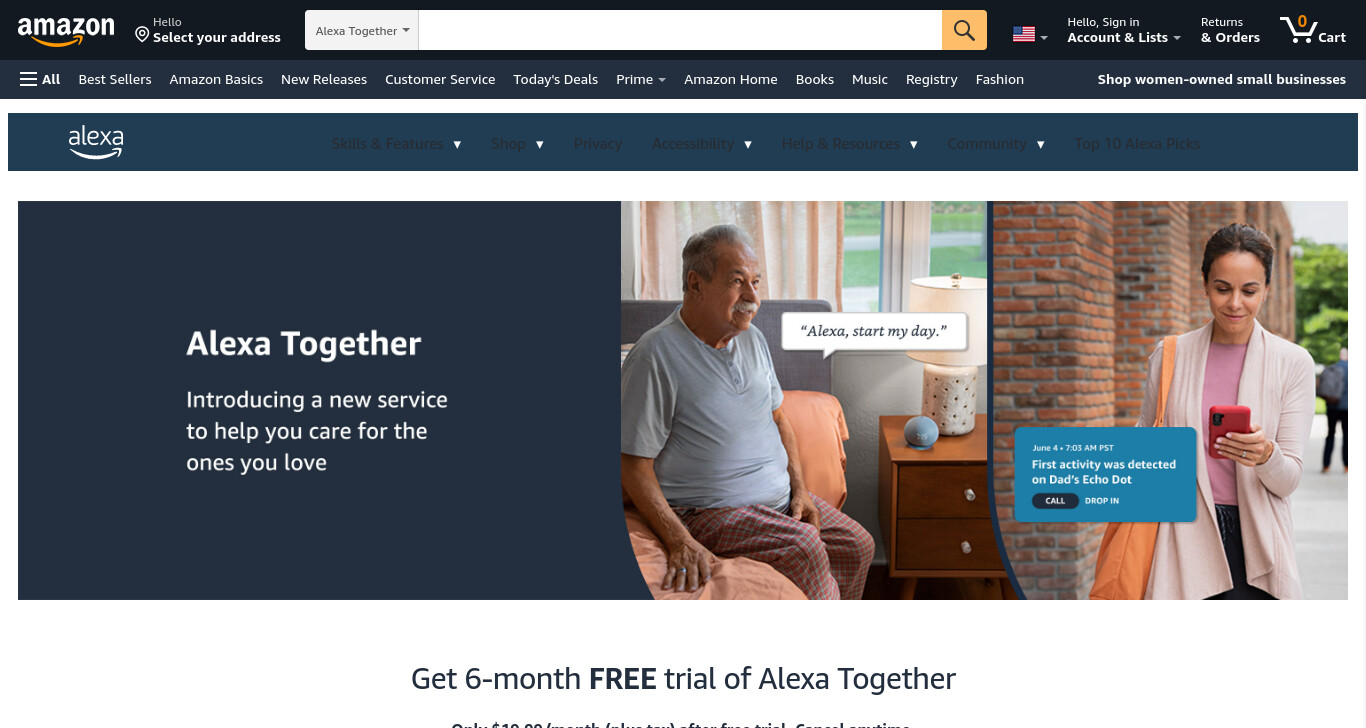Open the All hamburger menu
This screenshot has width=1366, height=728.
click(x=40, y=79)
